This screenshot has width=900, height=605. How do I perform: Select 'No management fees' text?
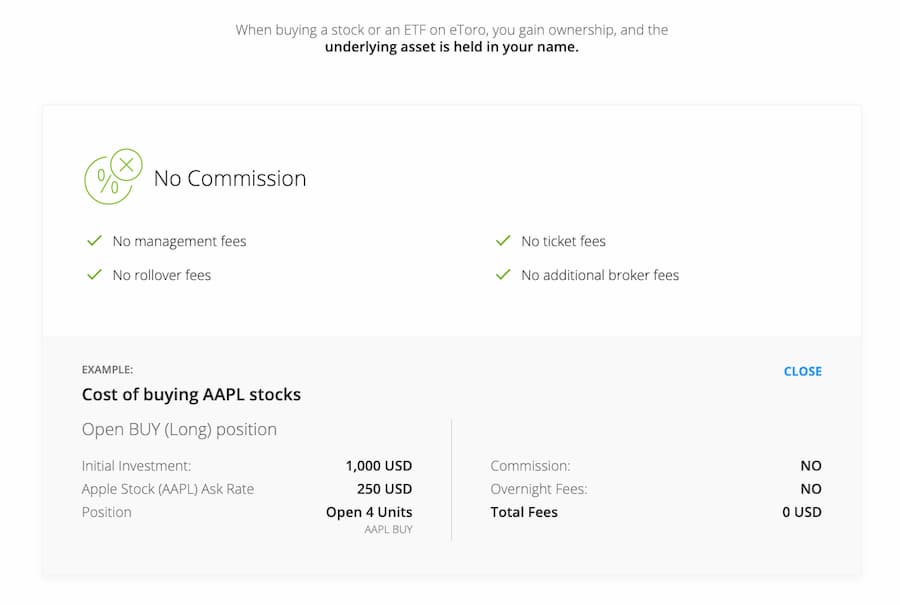[179, 241]
